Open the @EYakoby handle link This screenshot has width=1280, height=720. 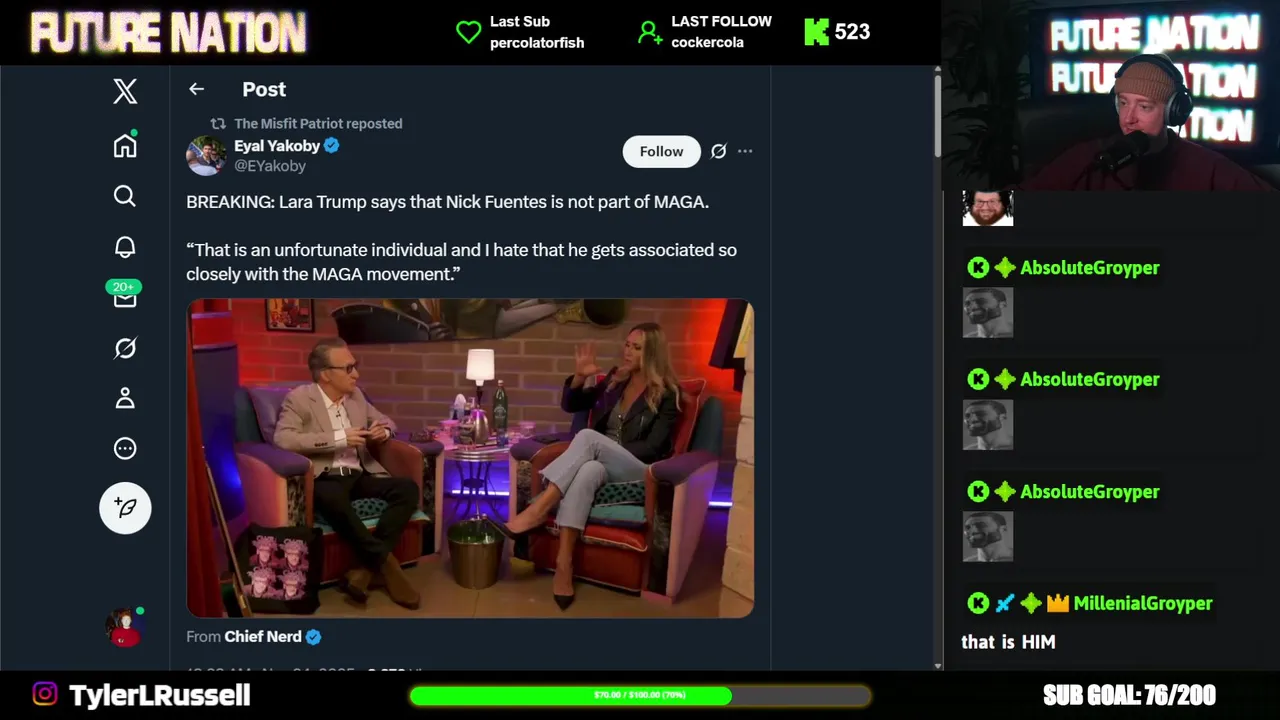[270, 166]
